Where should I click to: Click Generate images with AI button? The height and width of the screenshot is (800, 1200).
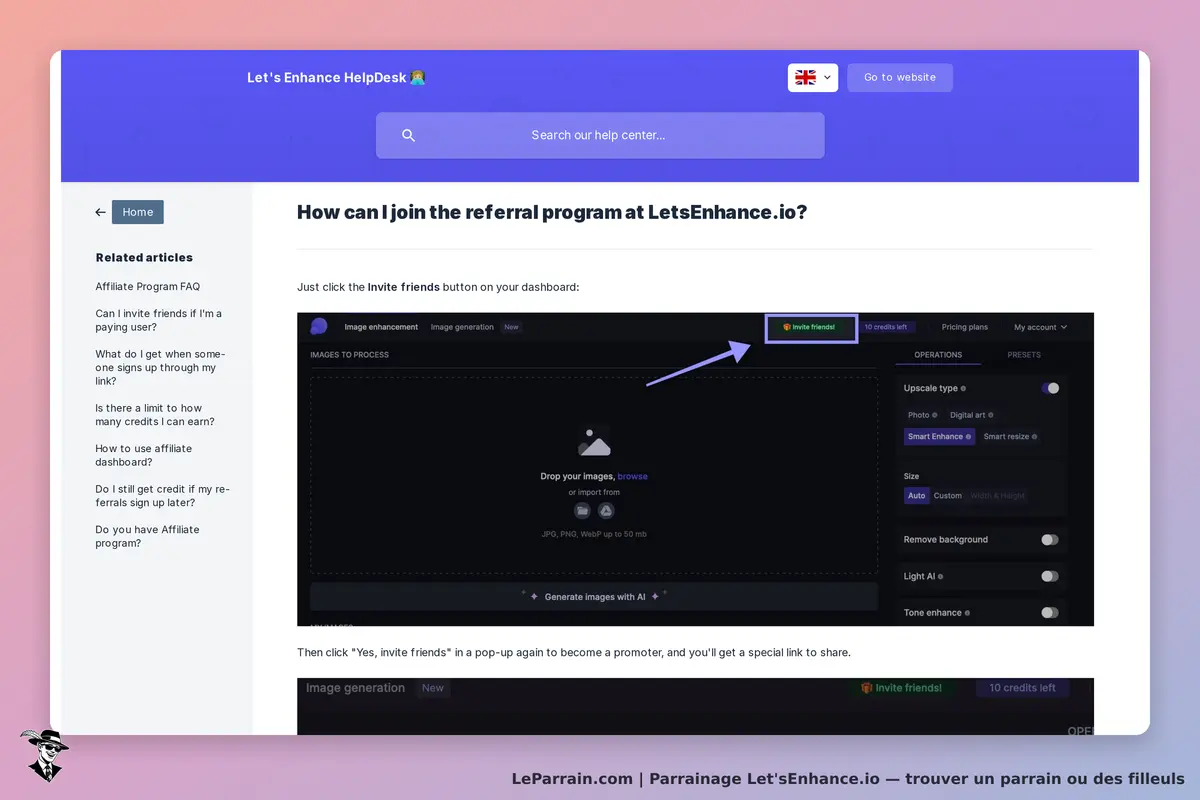(x=594, y=597)
